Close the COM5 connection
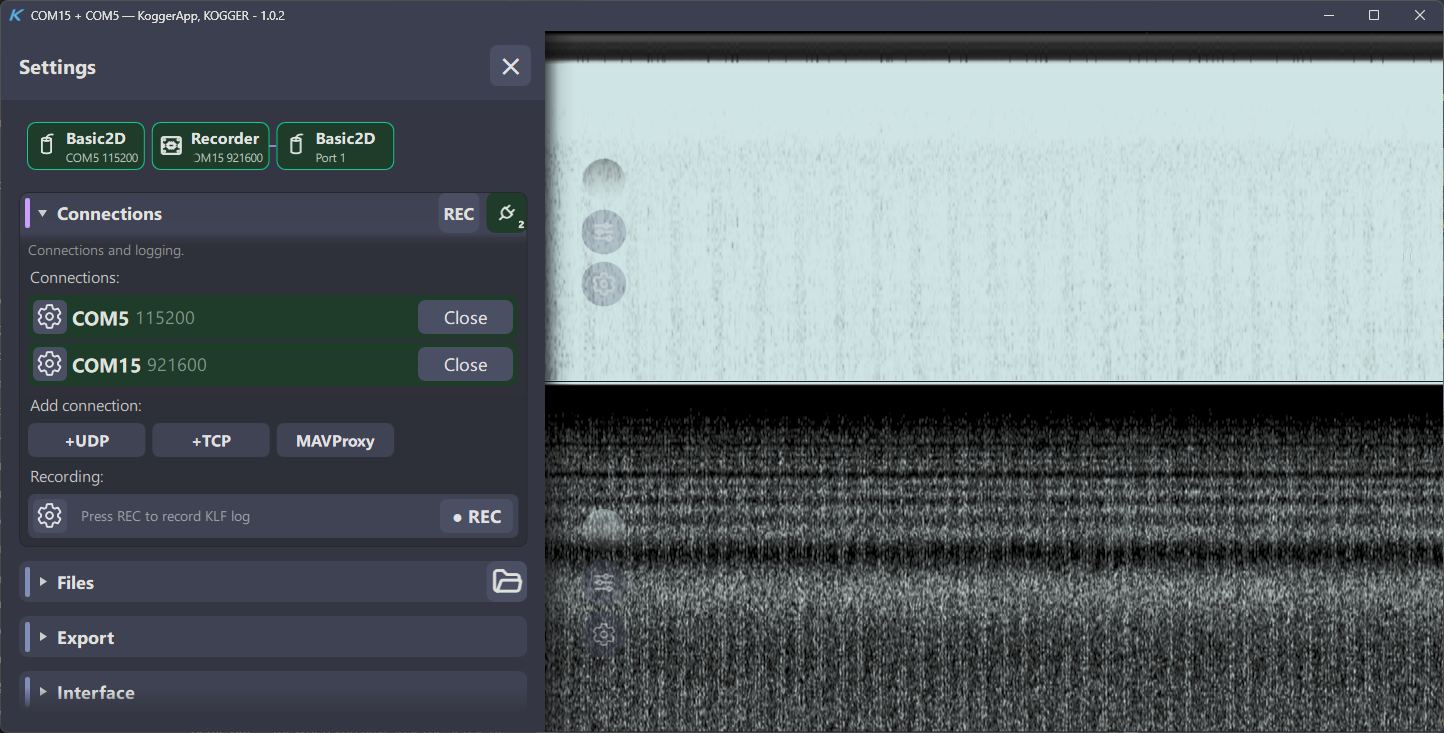Viewport: 1444px width, 733px height. tap(465, 318)
